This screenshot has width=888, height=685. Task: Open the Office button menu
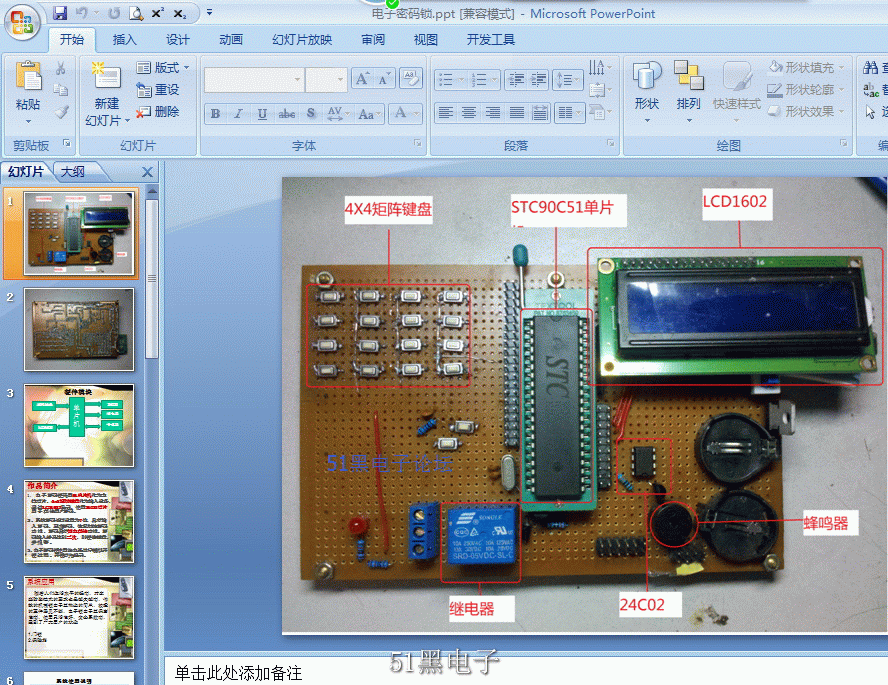point(22,23)
